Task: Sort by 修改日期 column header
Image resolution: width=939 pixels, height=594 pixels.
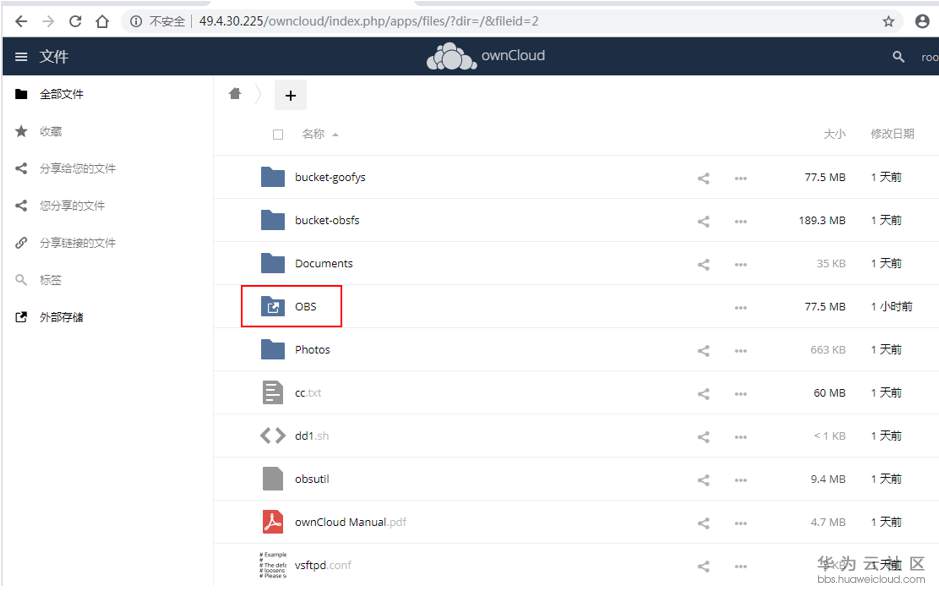Action: pyautogui.click(x=892, y=134)
